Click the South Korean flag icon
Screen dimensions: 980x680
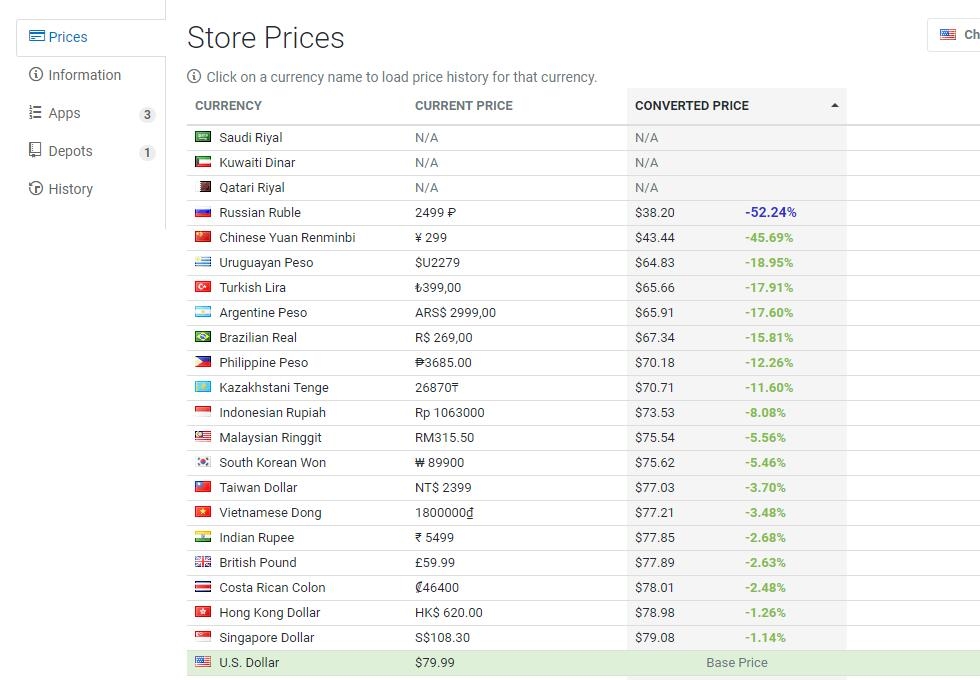click(x=202, y=462)
